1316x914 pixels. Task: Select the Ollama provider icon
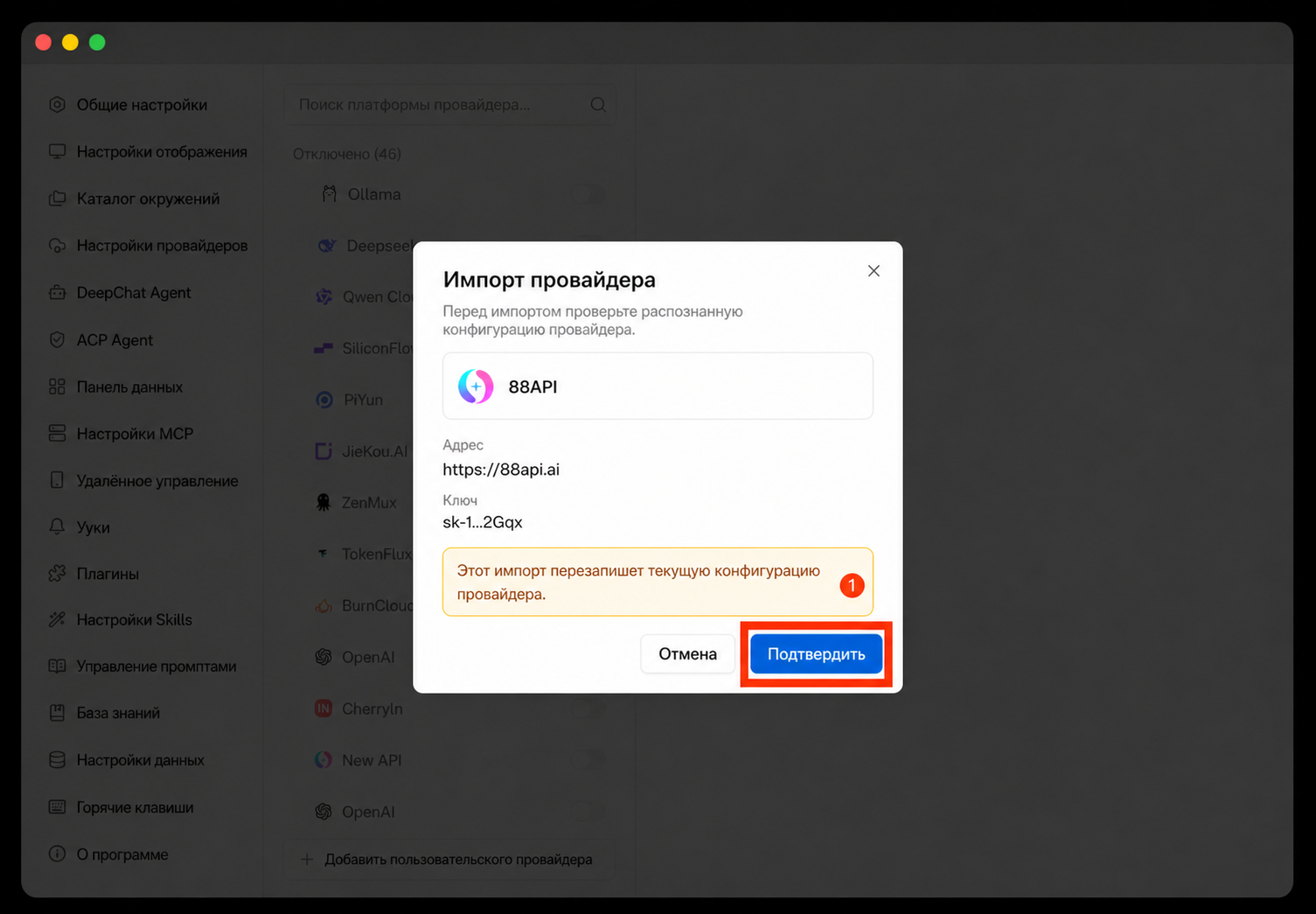click(329, 194)
